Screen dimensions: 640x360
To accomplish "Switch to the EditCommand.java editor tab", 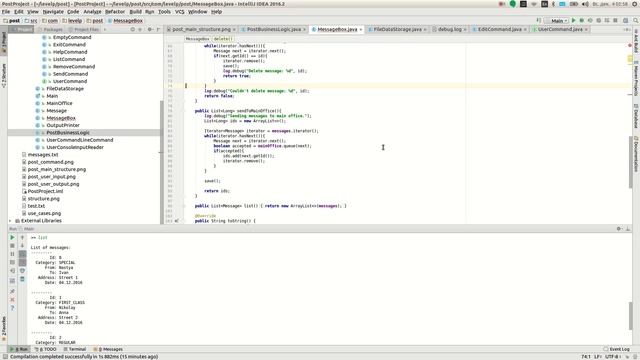I will 500,29.
